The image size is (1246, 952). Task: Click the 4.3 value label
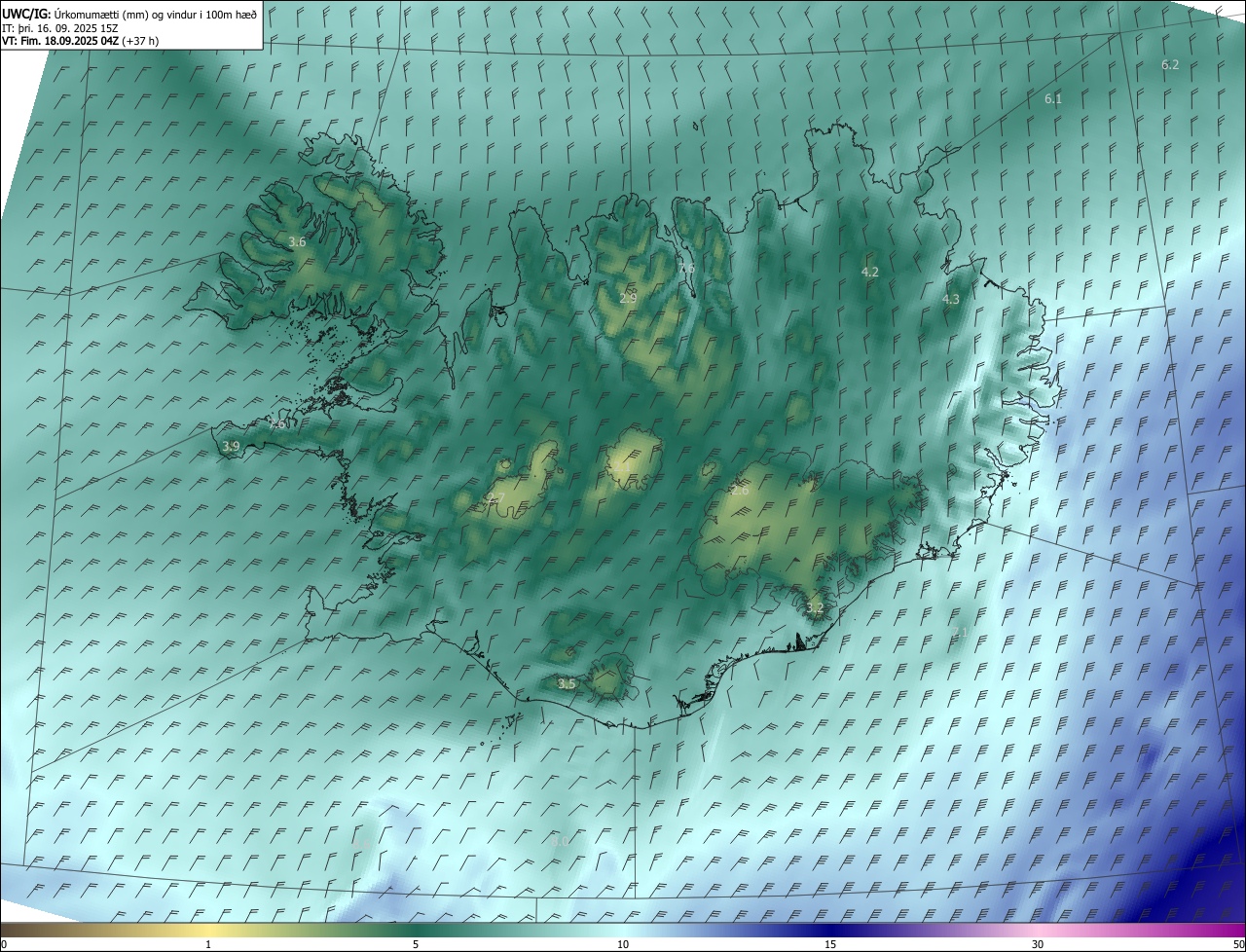(951, 300)
